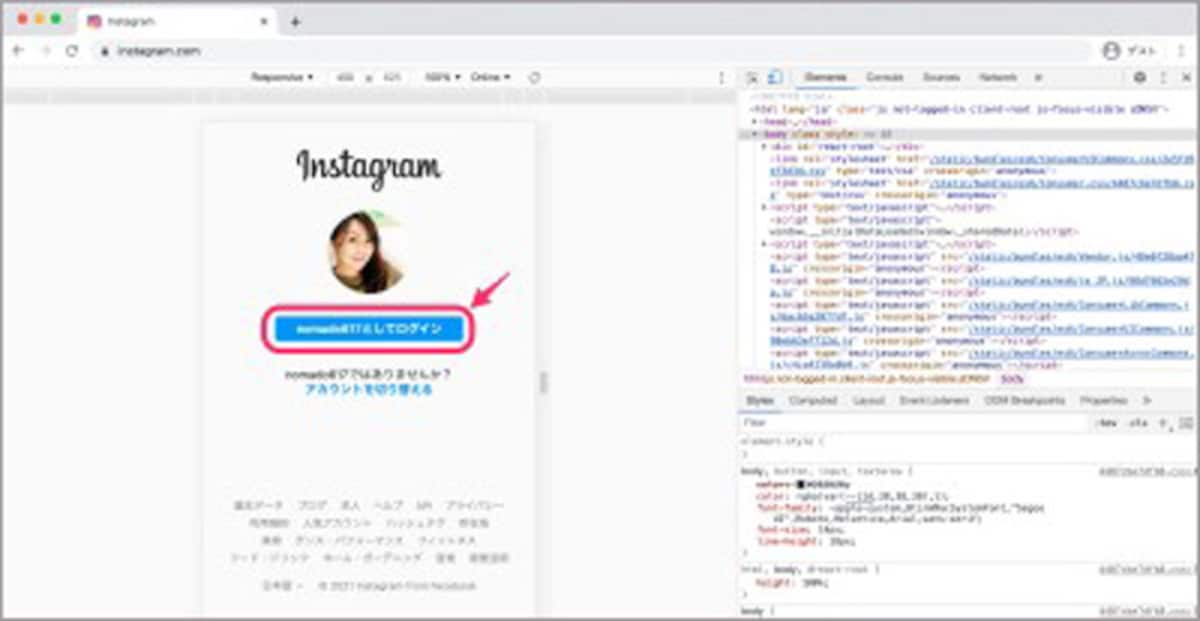
Task: Toggle the :hov element state button
Action: coord(1106,423)
